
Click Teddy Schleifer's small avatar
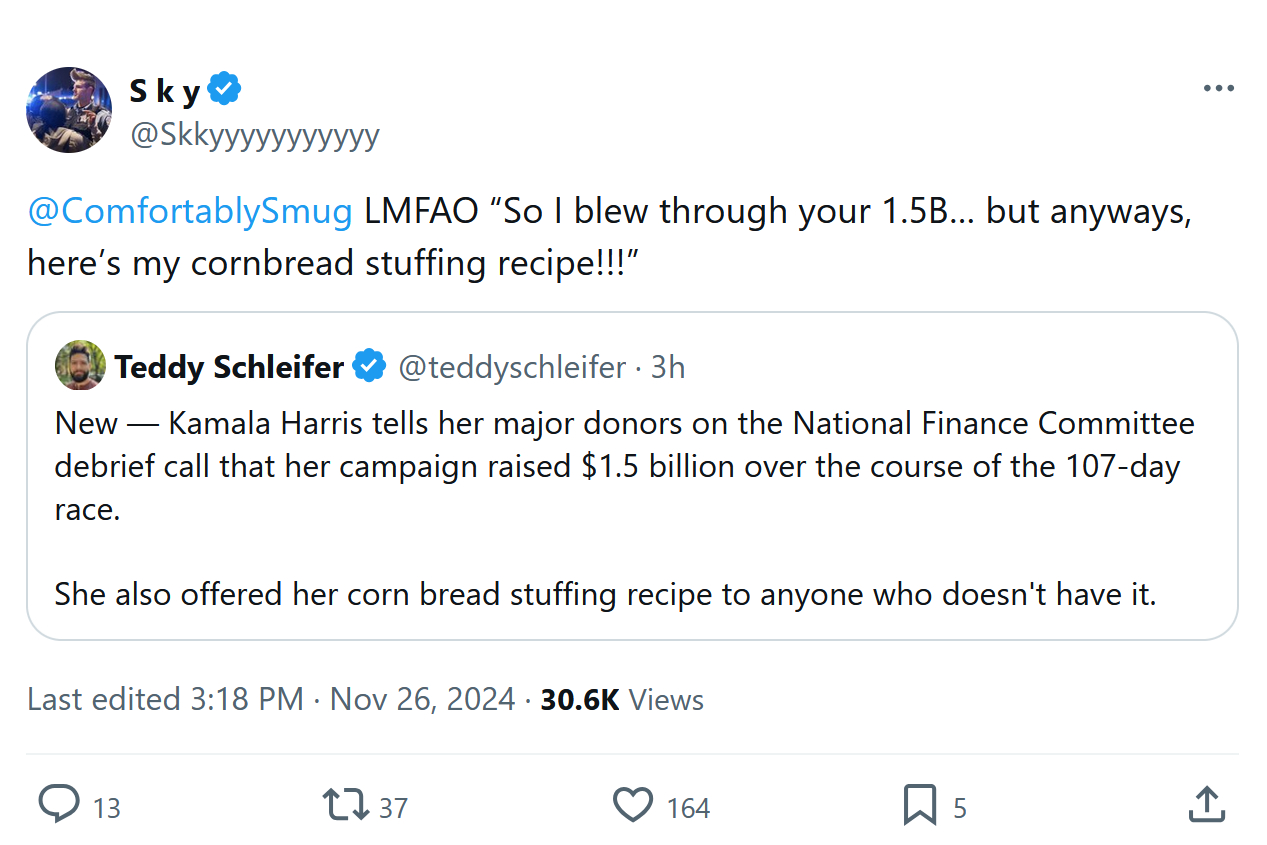(81, 366)
